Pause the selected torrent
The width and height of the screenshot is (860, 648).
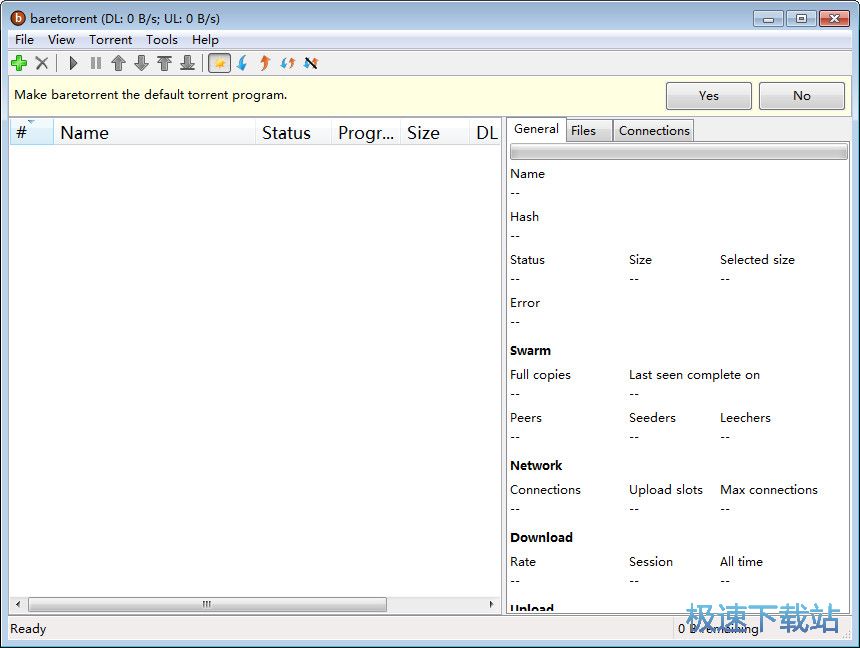95,63
